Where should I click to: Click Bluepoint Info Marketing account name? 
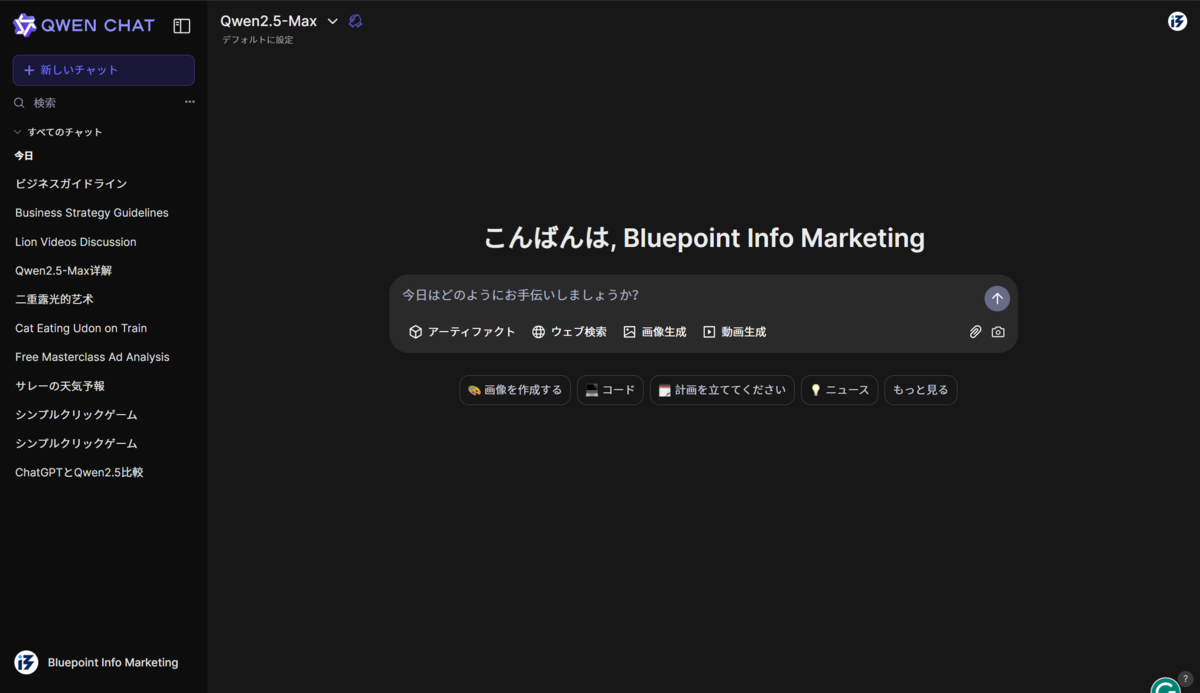113,663
